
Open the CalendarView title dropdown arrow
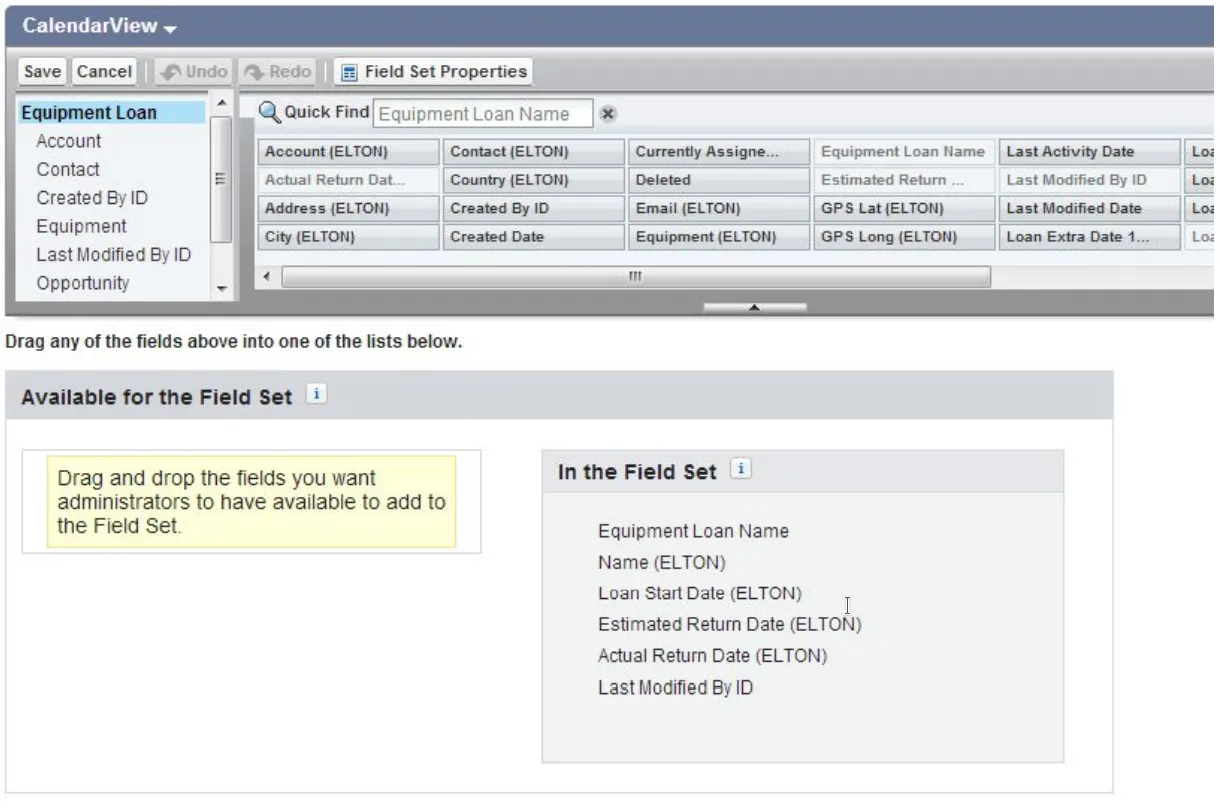pyautogui.click(x=169, y=29)
